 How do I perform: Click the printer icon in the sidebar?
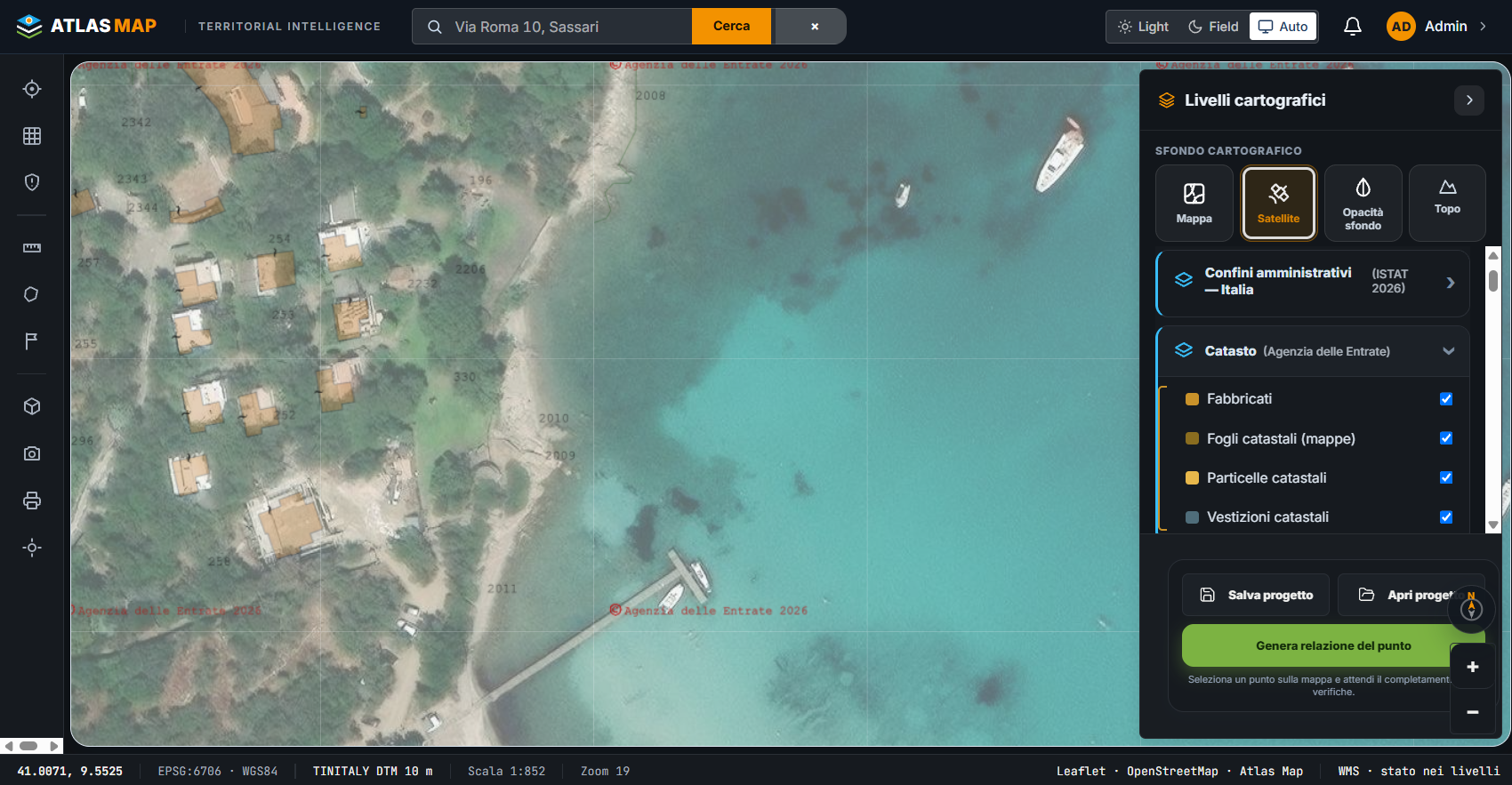tap(32, 501)
